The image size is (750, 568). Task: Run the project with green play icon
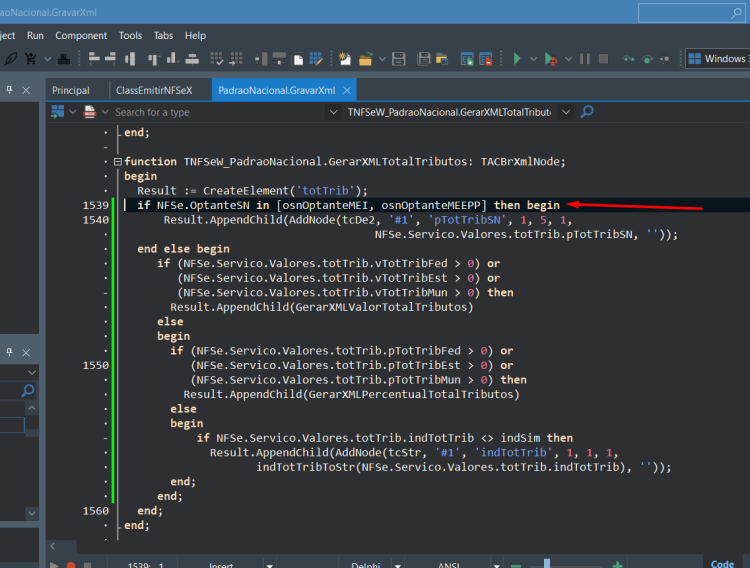[517, 59]
